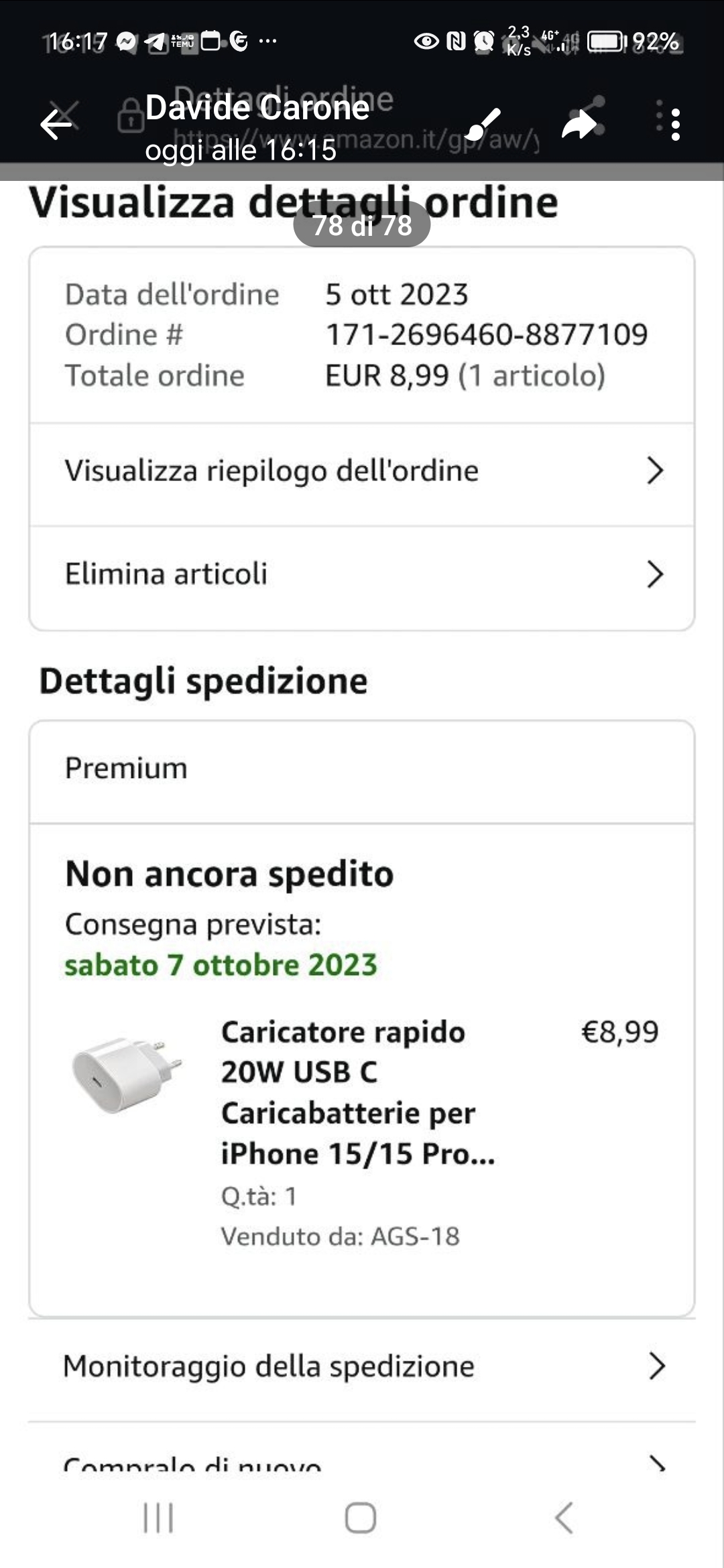Open Monitoraggio della spedizione
This screenshot has width=724, height=1568.
(268, 1366)
